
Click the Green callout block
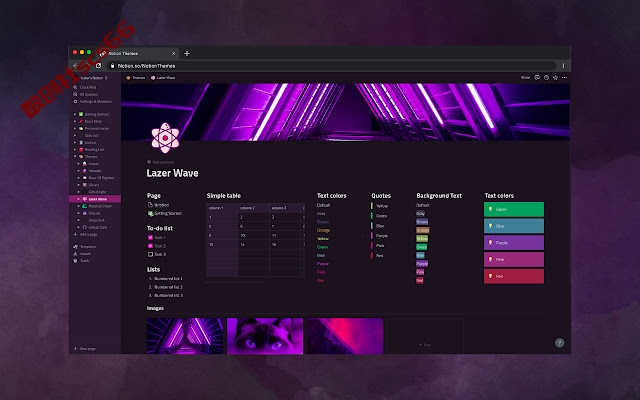(514, 209)
